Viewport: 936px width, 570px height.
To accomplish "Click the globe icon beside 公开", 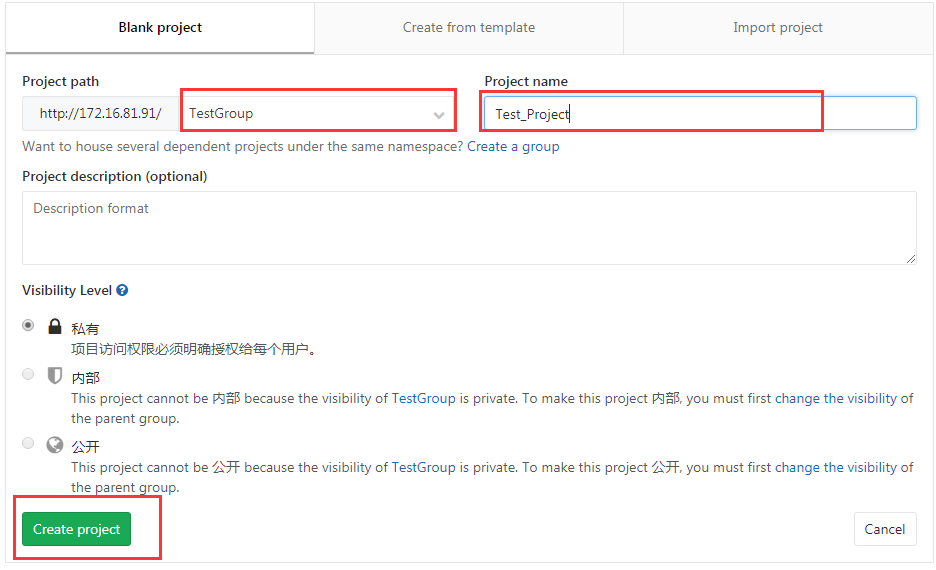I will [x=55, y=445].
